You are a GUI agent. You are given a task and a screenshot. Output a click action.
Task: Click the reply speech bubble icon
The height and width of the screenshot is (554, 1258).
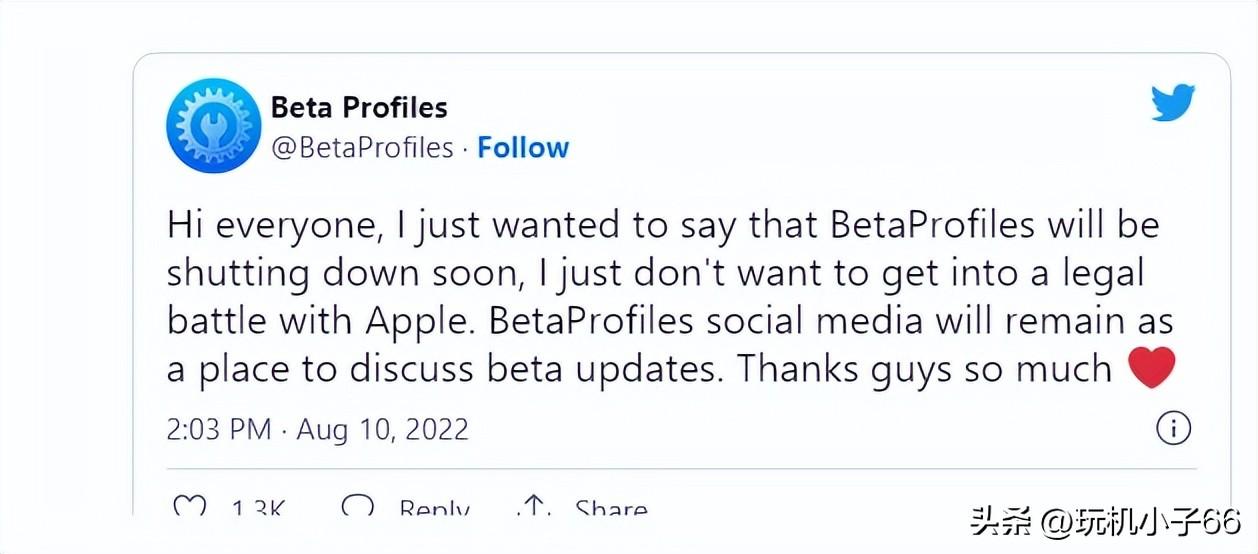(x=357, y=507)
